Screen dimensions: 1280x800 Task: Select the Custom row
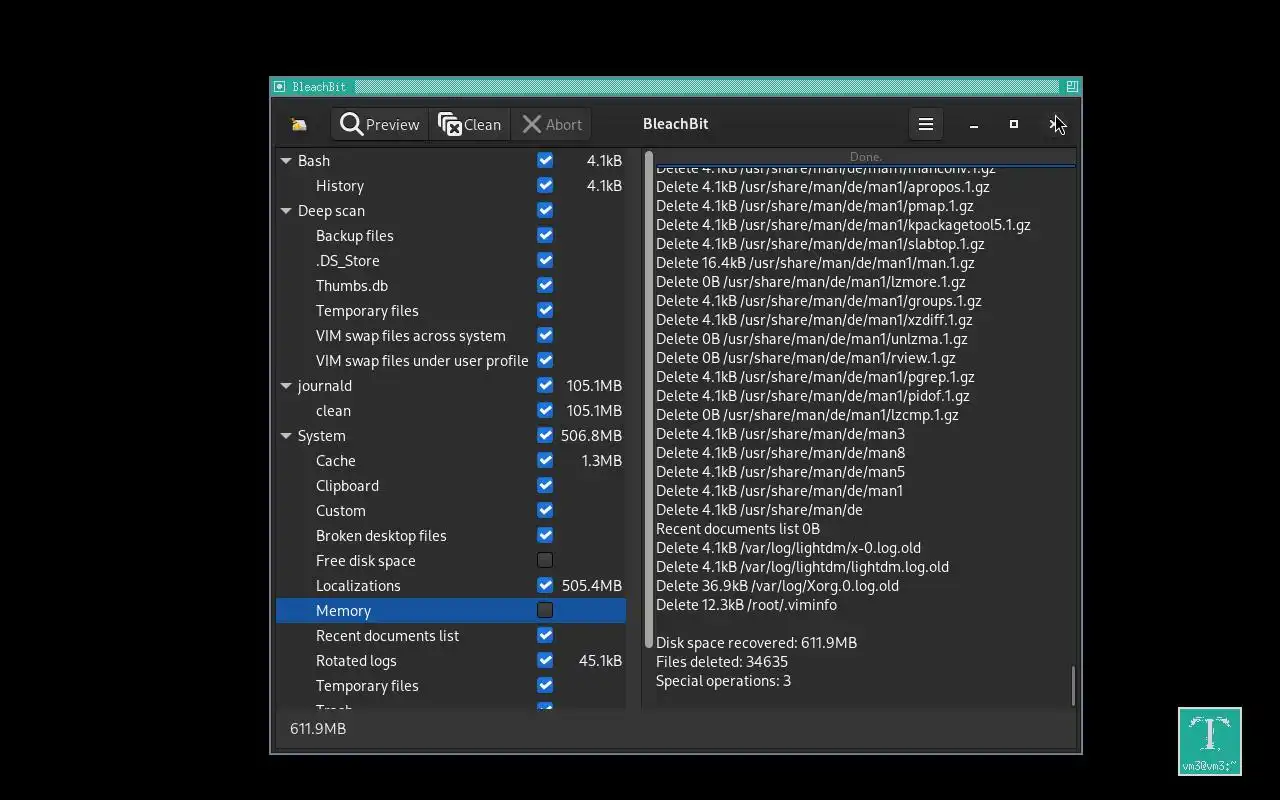click(x=451, y=510)
